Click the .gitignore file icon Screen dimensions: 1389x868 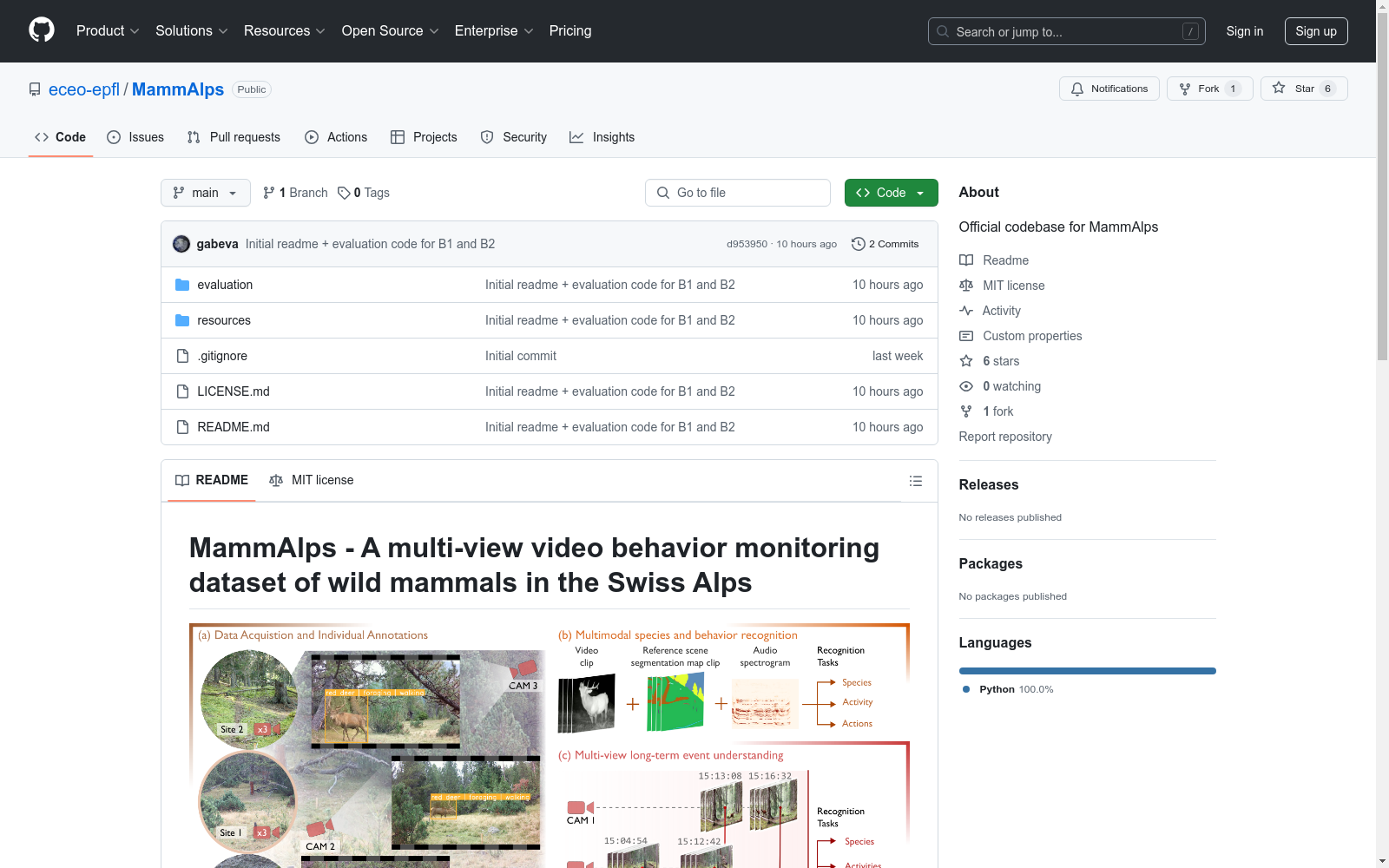pyautogui.click(x=182, y=356)
